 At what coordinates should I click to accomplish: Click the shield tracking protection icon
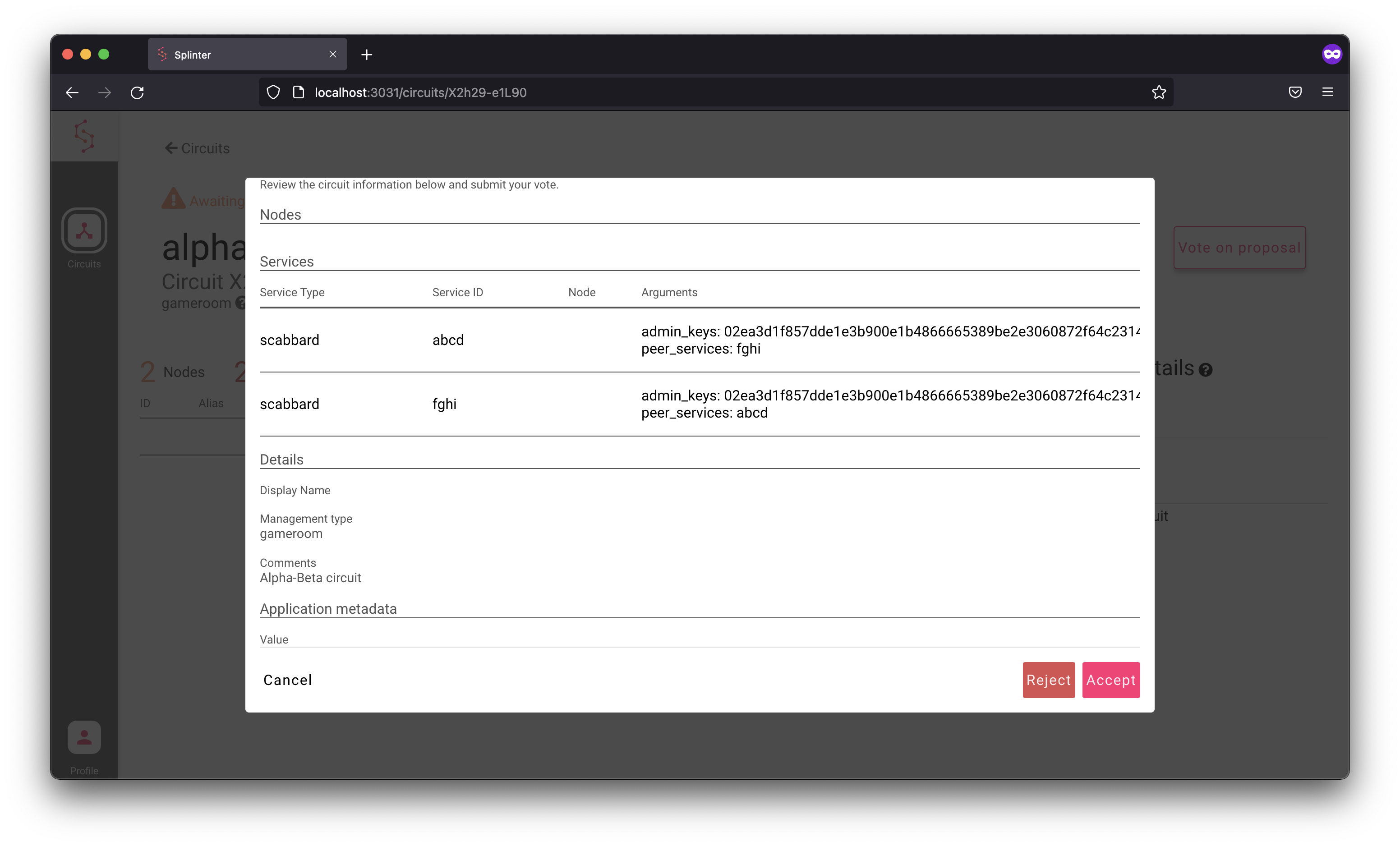point(273,92)
